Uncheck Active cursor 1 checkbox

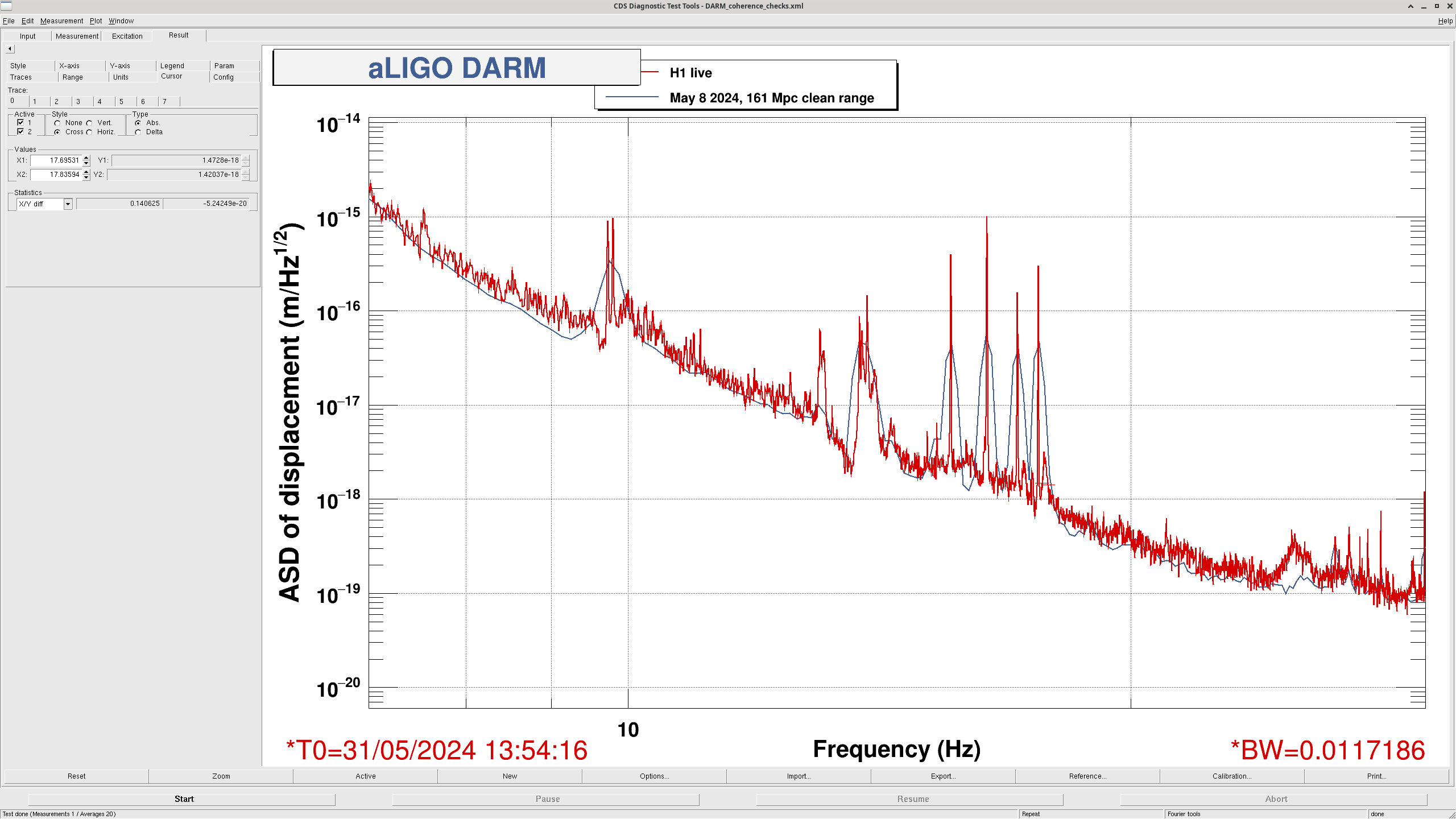[20, 122]
